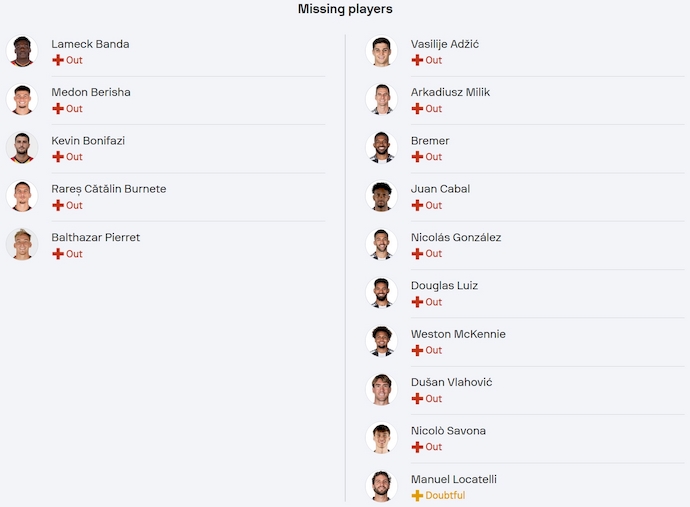This screenshot has height=507, width=690.
Task: Click orange Doubtful icon for Manuel Locatelli
Action: 417,495
